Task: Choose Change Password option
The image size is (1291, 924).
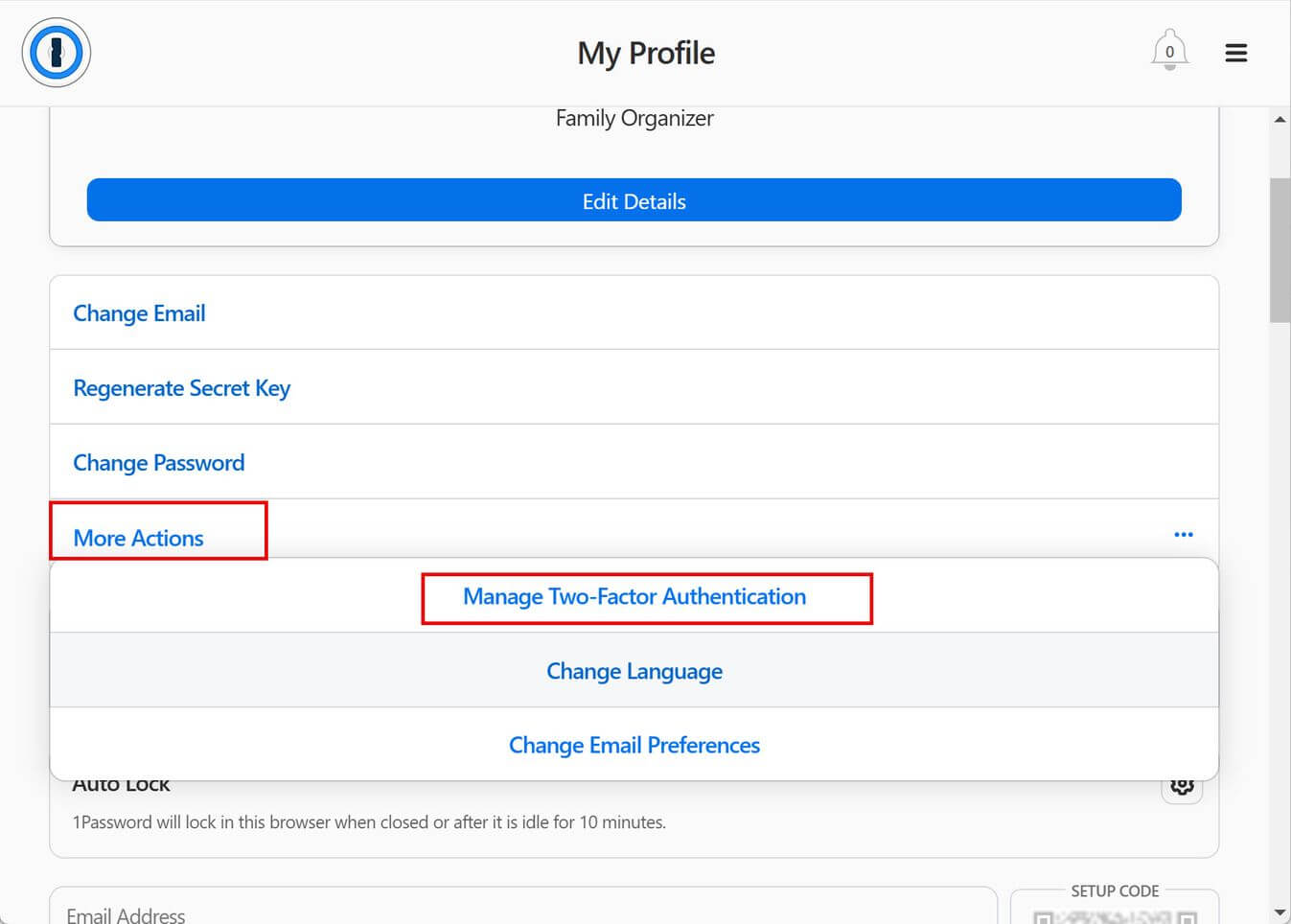Action: point(158,463)
